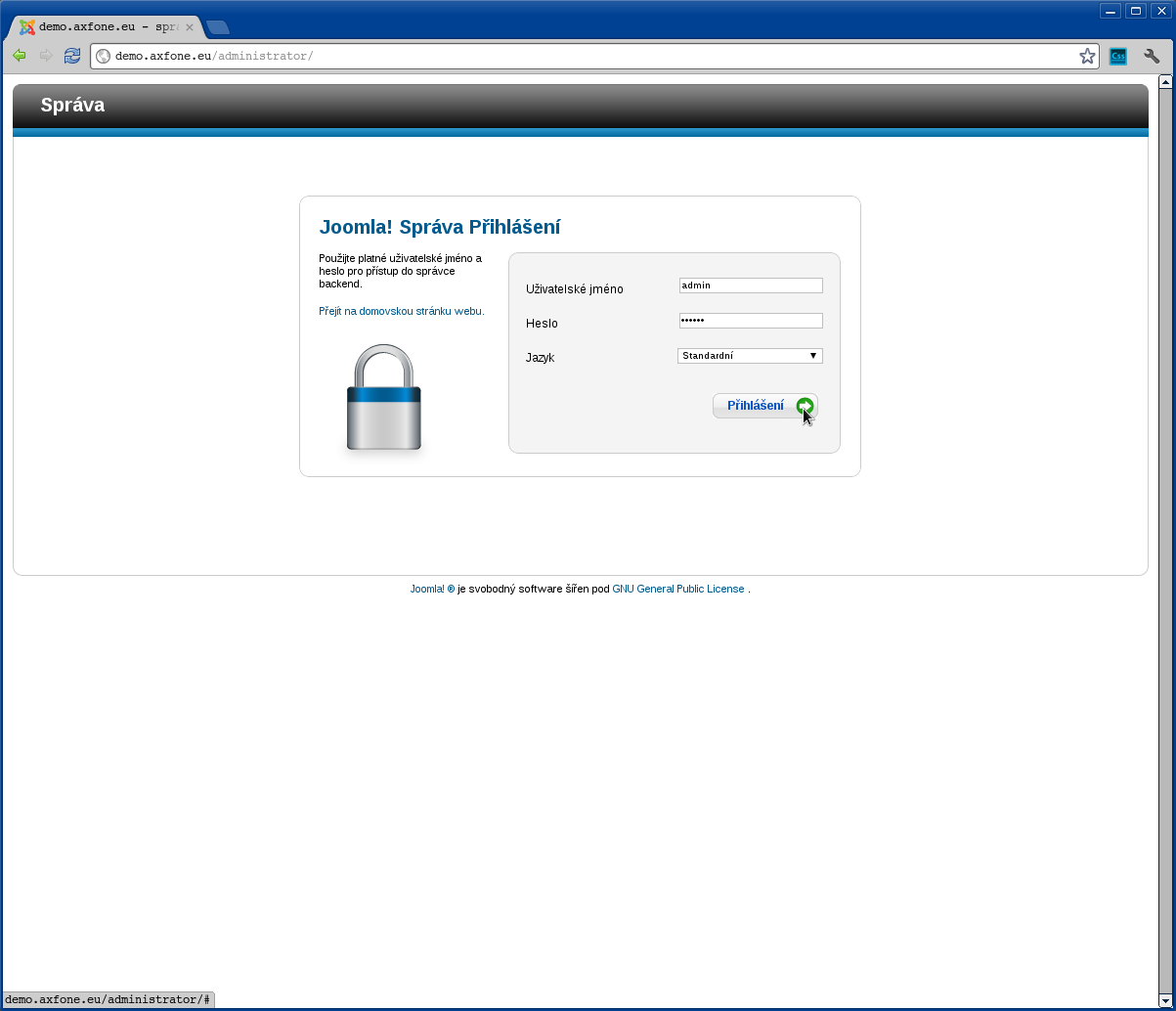Click the Uživatelské jméno label
The height and width of the screenshot is (1011, 1176).
tap(575, 289)
